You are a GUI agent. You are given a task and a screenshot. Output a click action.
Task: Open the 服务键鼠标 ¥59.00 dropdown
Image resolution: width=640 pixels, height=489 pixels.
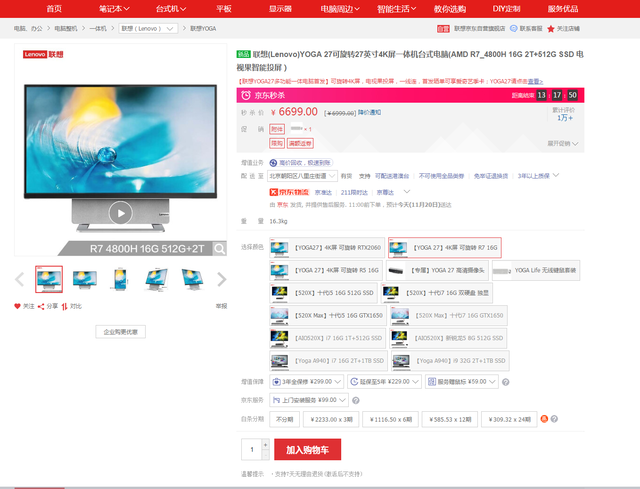462,382
